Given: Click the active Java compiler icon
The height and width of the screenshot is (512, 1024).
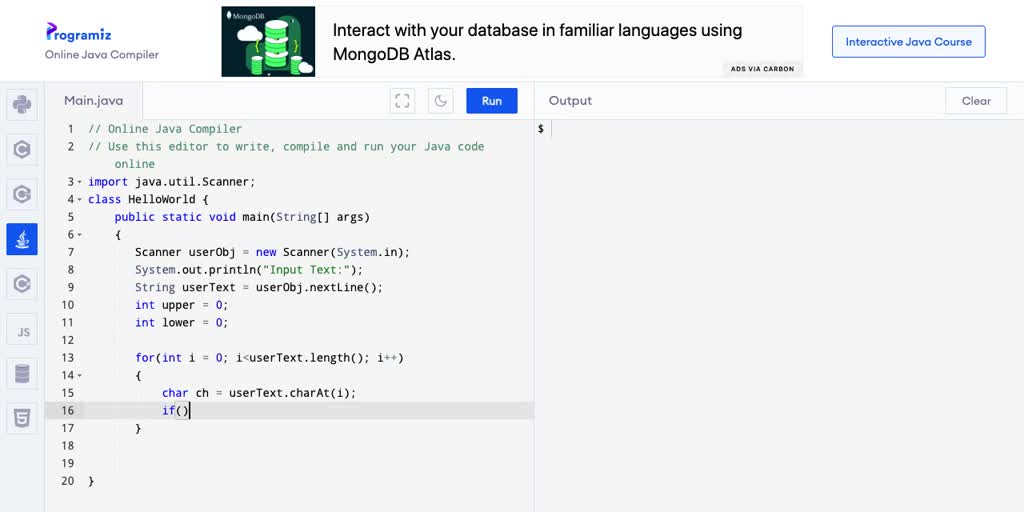Looking at the screenshot, I should (22, 239).
